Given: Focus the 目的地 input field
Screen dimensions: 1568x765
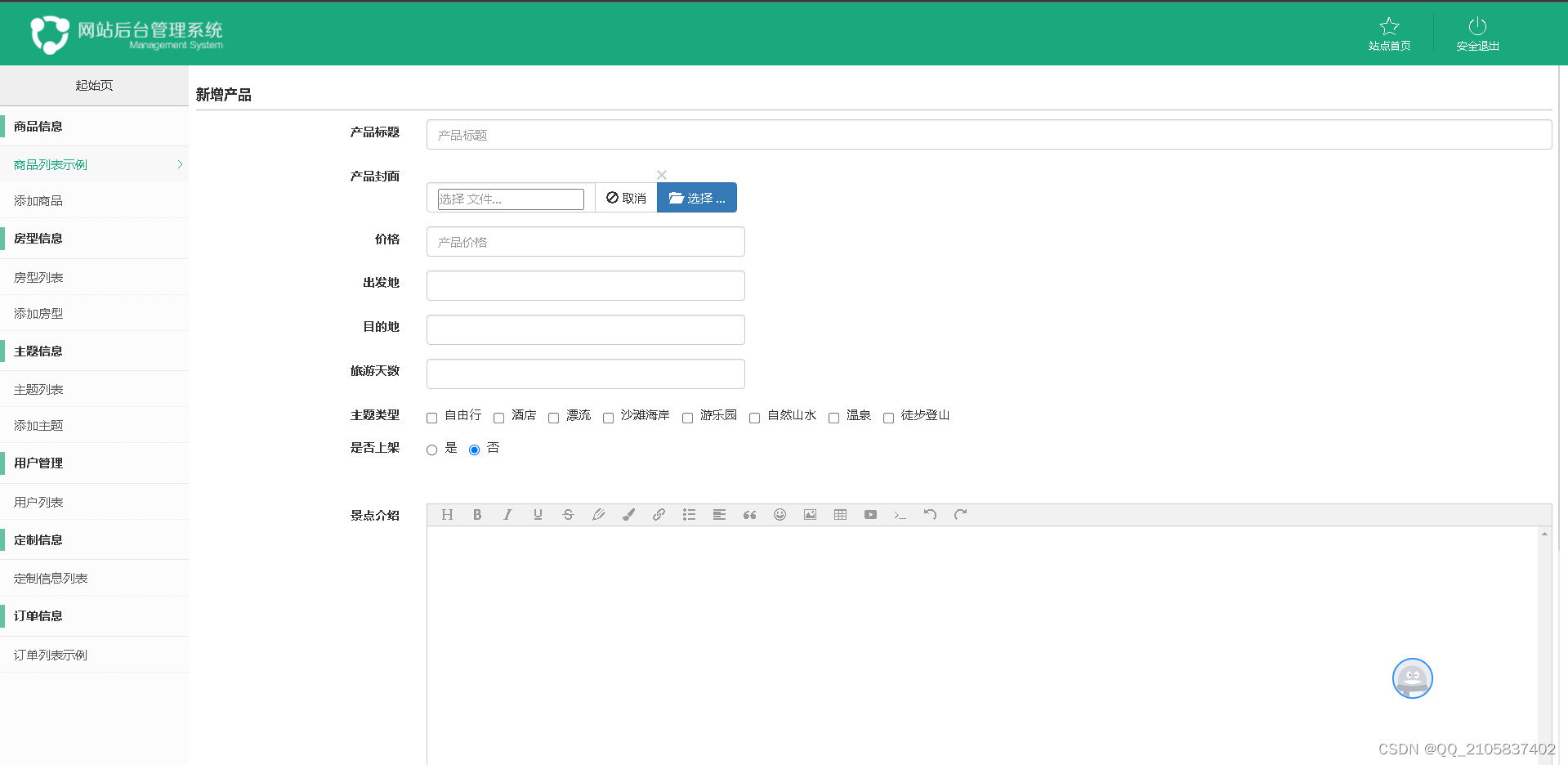Looking at the screenshot, I should coord(585,330).
